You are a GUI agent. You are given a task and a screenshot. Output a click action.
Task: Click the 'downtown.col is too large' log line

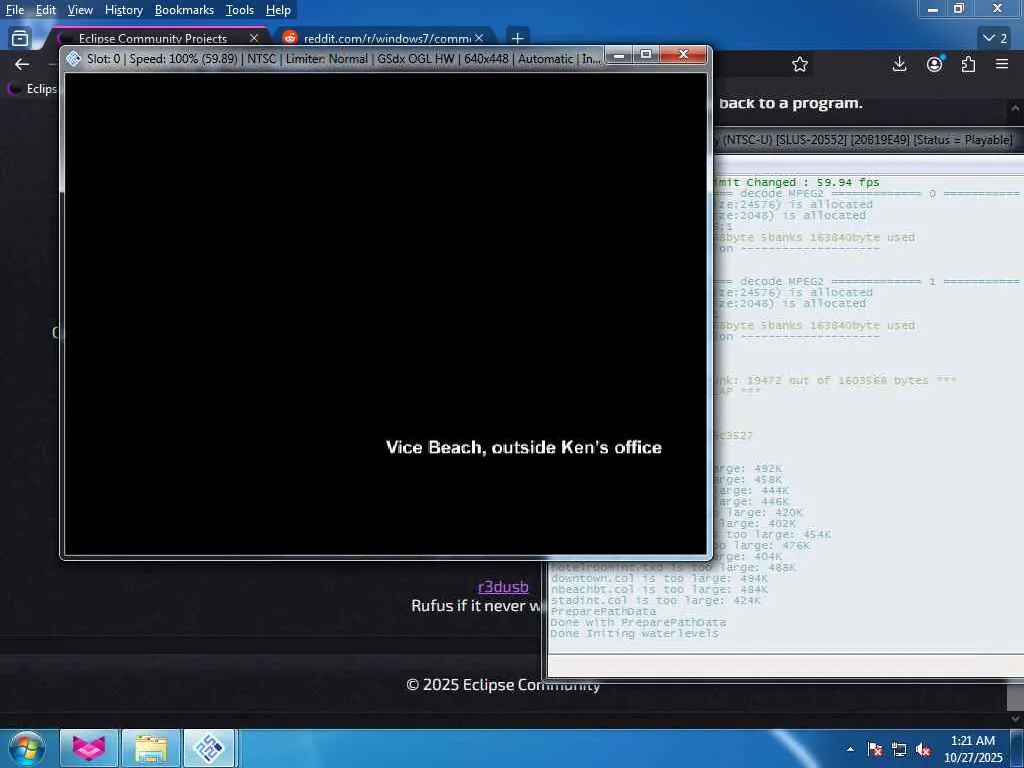click(x=659, y=579)
